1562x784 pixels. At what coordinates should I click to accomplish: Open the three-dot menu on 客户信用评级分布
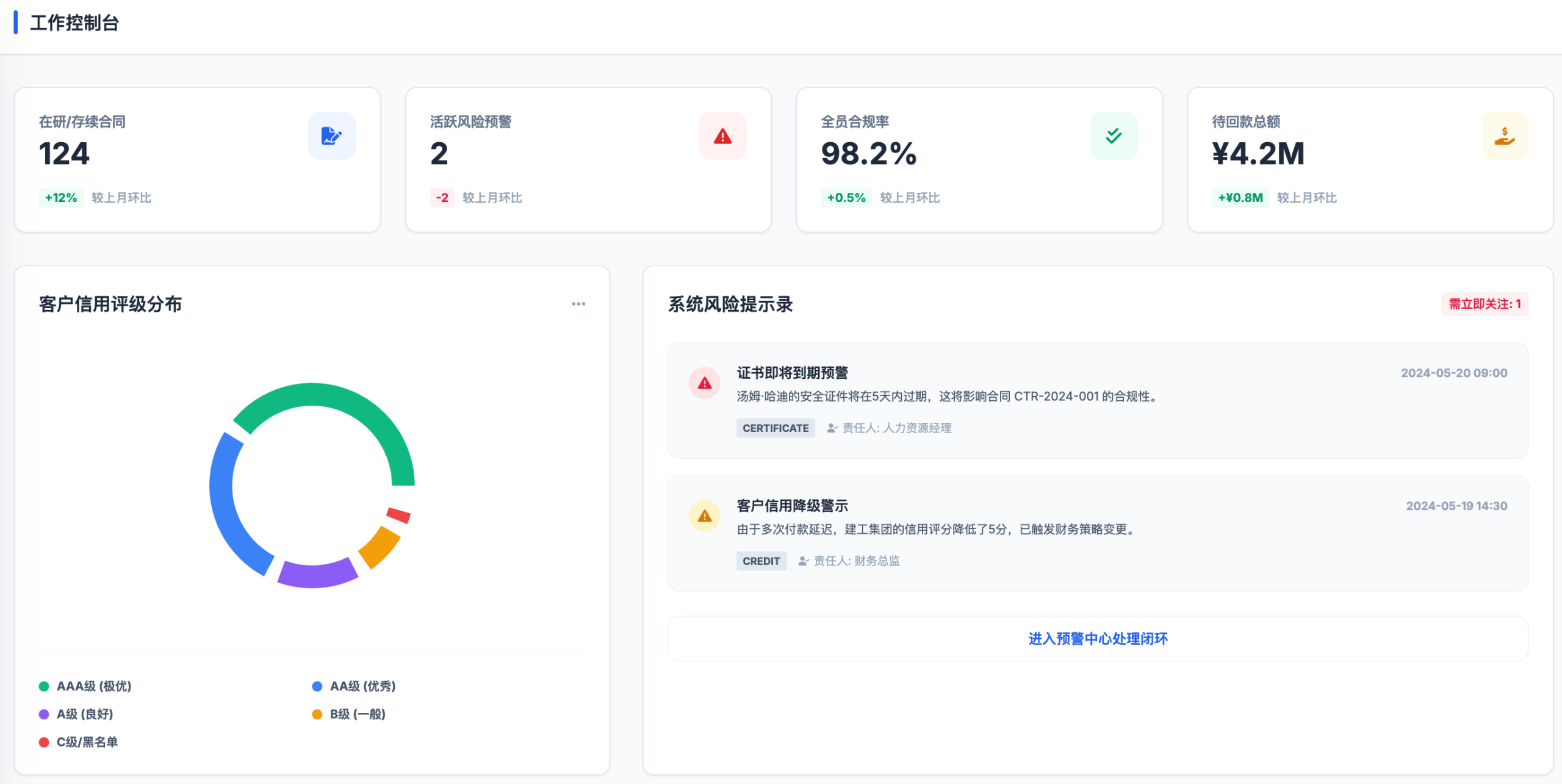point(578,304)
